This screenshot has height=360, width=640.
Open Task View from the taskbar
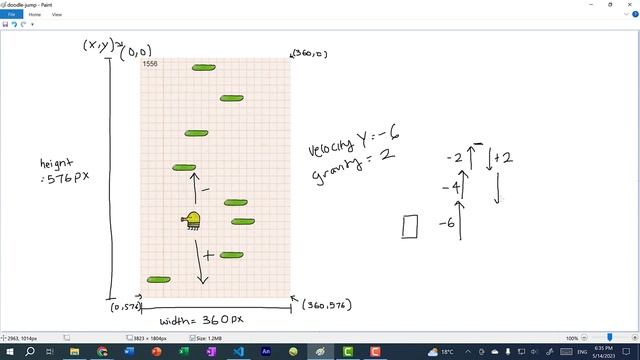[x=50, y=351]
